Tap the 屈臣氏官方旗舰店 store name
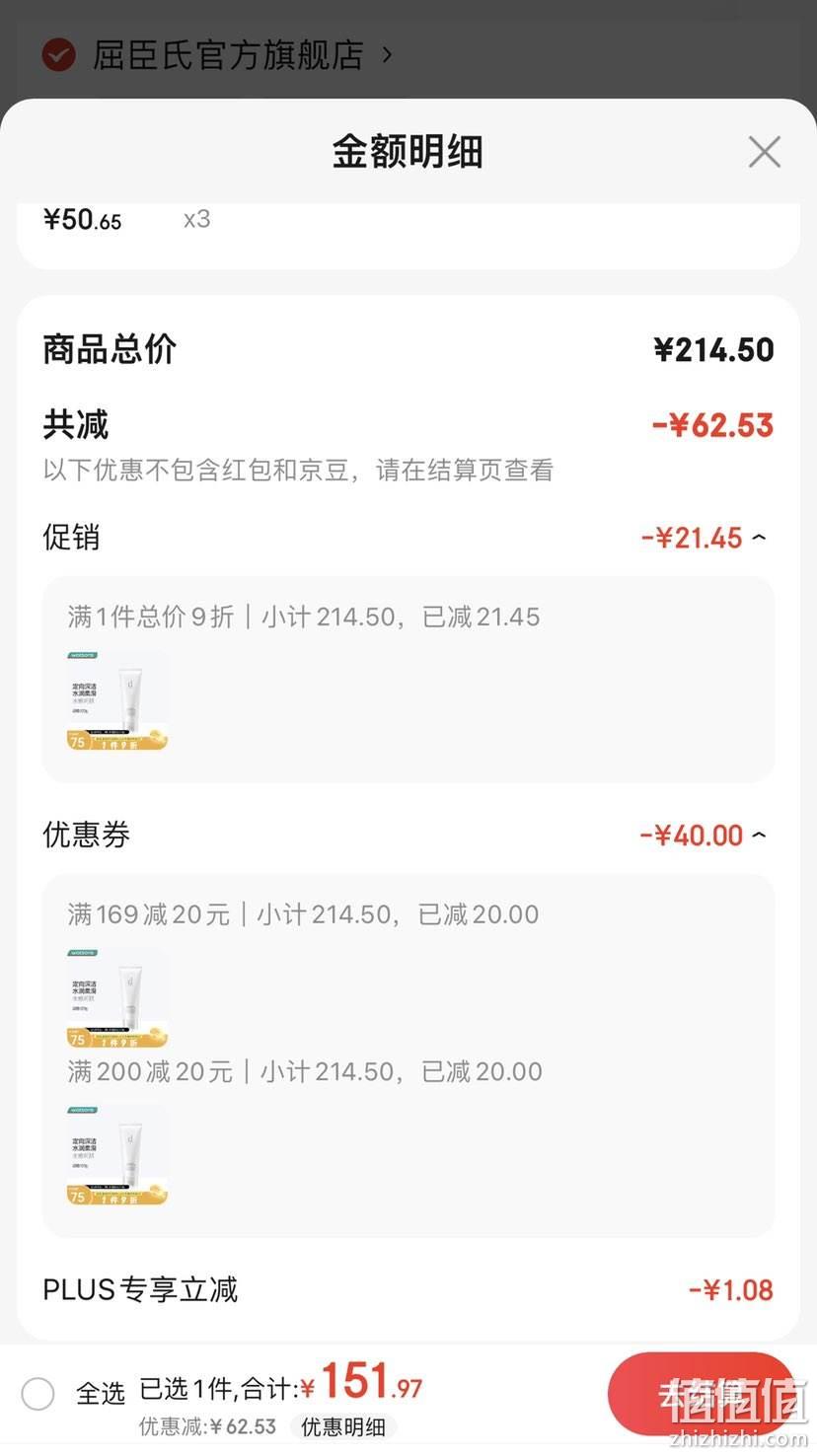 pyautogui.click(x=228, y=55)
